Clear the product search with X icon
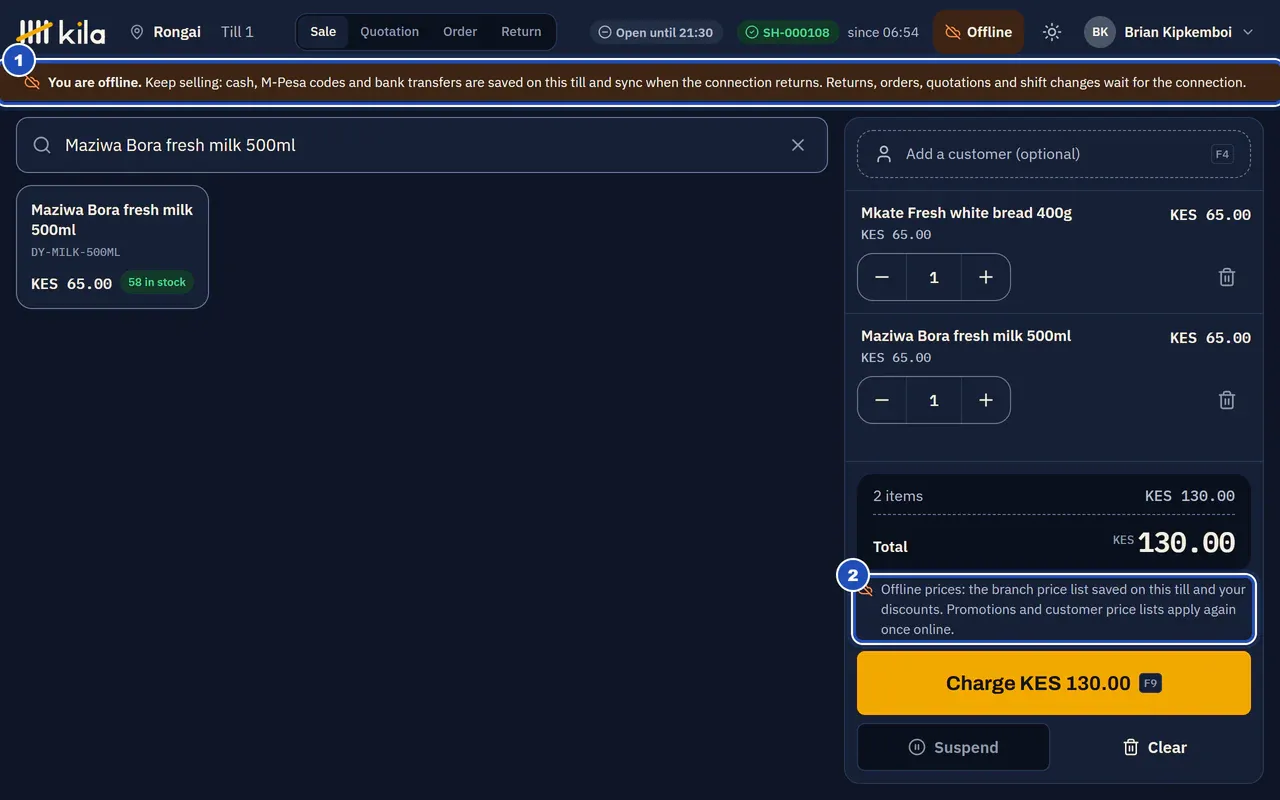Image resolution: width=1280 pixels, height=800 pixels. click(798, 145)
